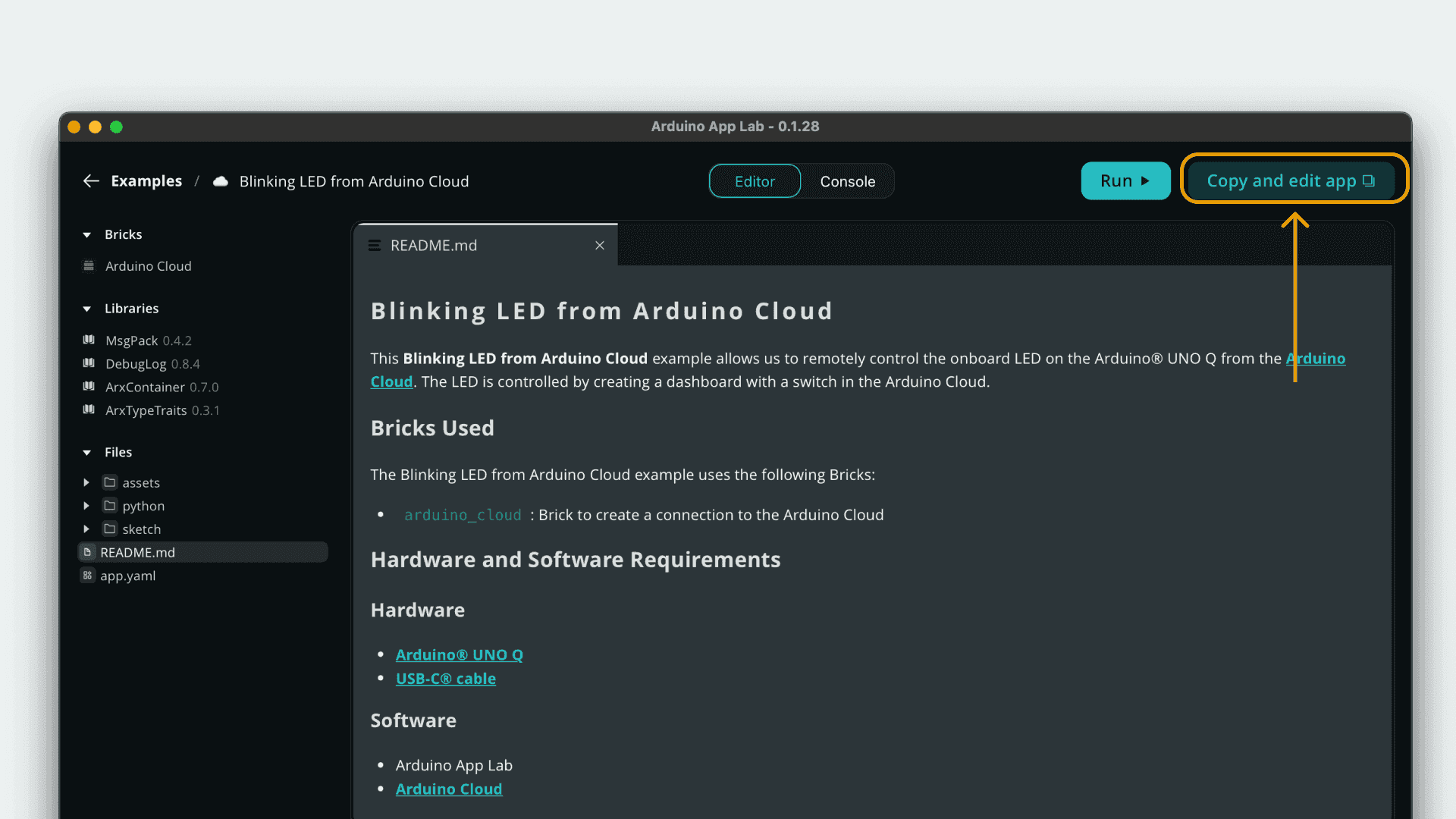
Task: Click the ArxContainer library book icon
Action: click(89, 387)
